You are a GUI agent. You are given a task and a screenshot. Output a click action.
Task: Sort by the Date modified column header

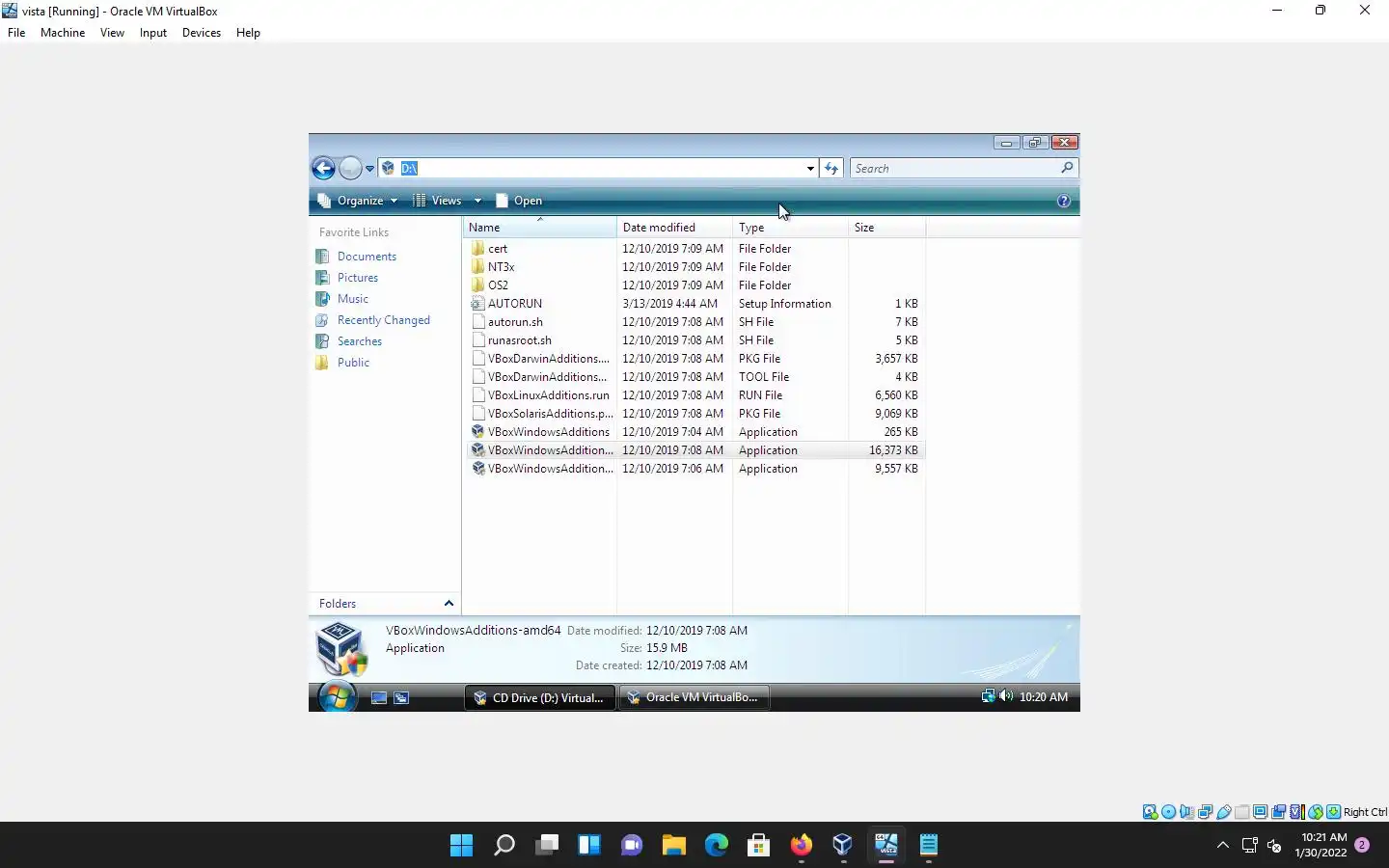pyautogui.click(x=674, y=228)
